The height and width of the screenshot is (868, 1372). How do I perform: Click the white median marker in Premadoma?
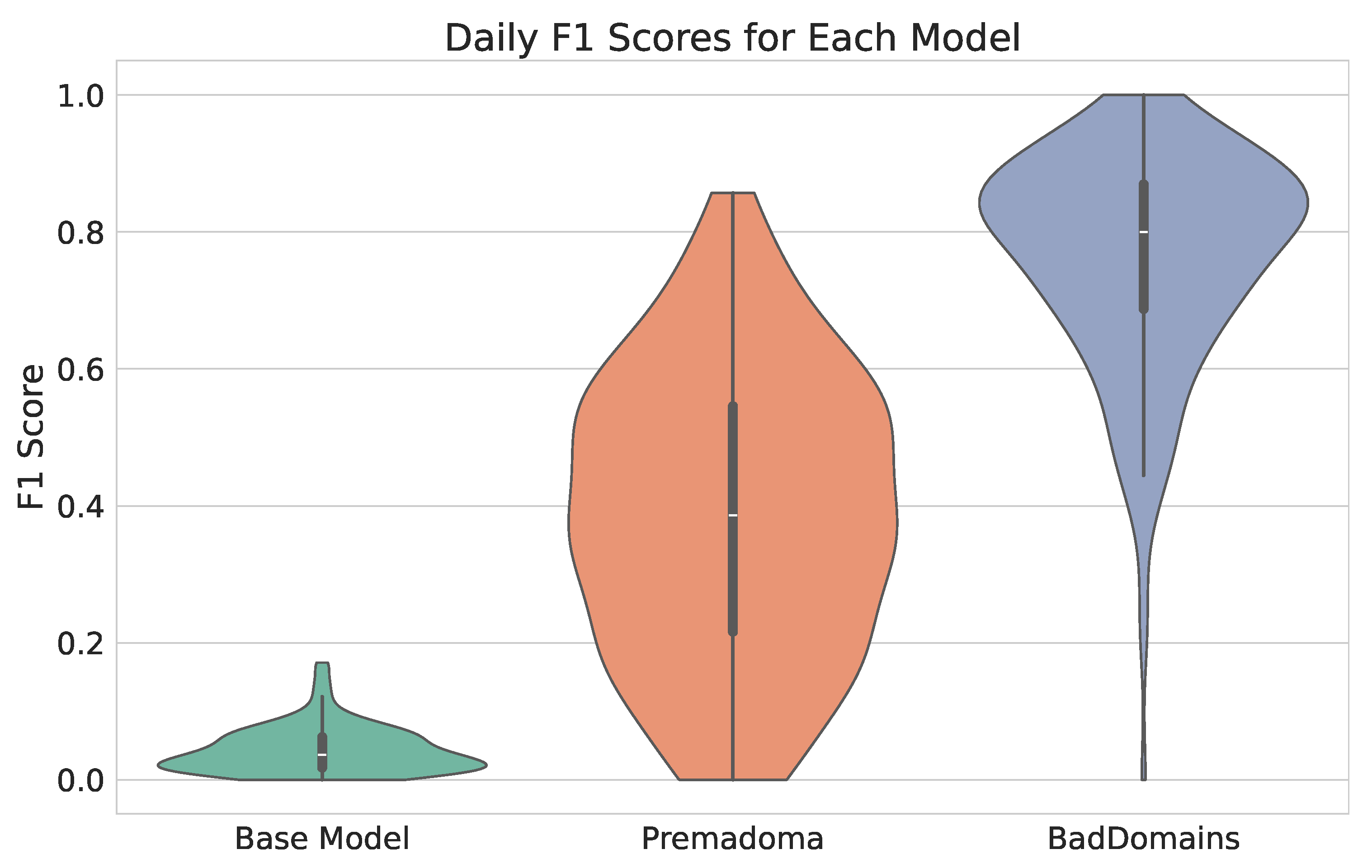733,516
